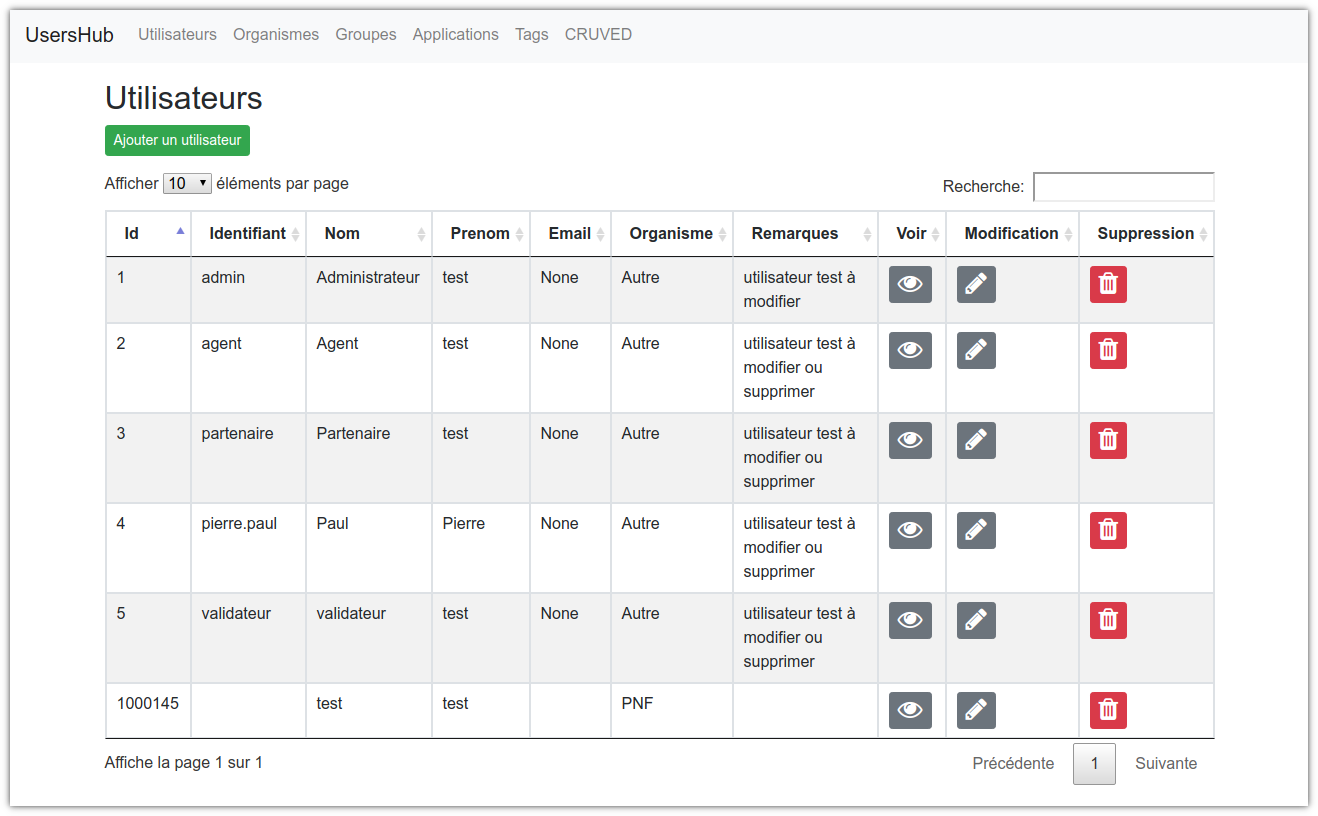
Task: Open the Utilisateurs menu item
Action: click(177, 34)
